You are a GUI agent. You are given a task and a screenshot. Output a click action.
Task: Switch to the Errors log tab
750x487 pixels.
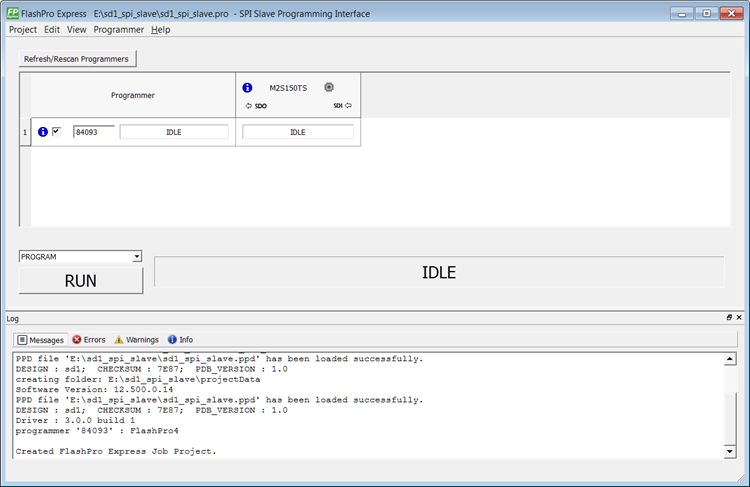pos(89,340)
